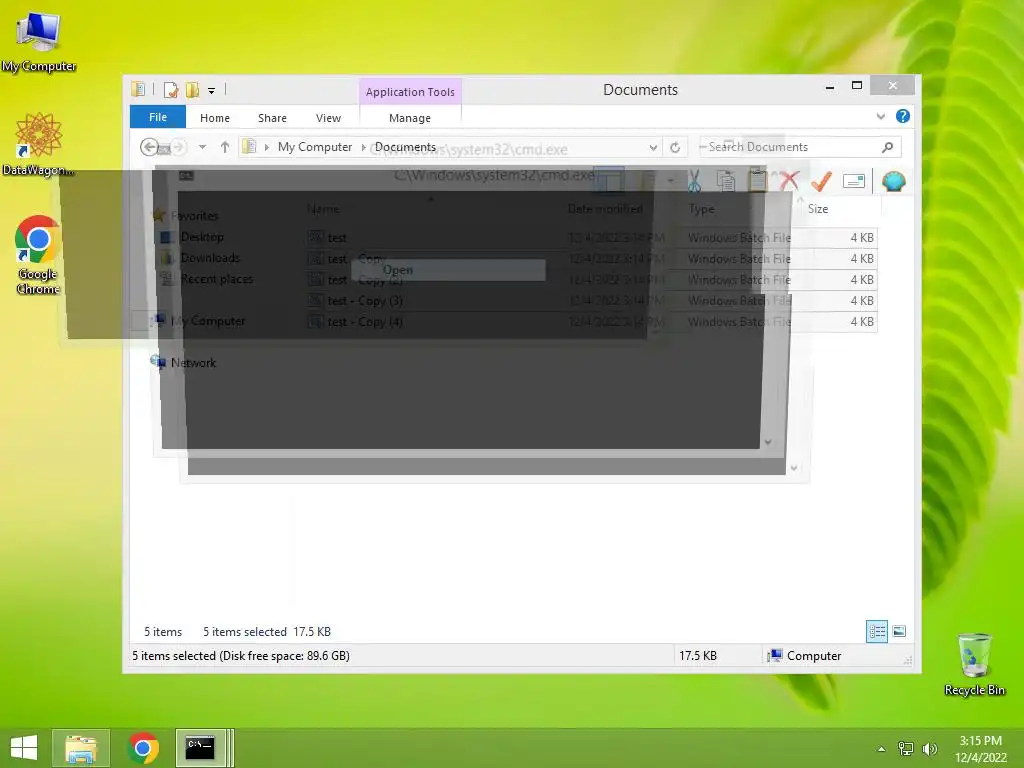Refresh the Documents folder
The height and width of the screenshot is (768, 1024).
pyautogui.click(x=675, y=148)
